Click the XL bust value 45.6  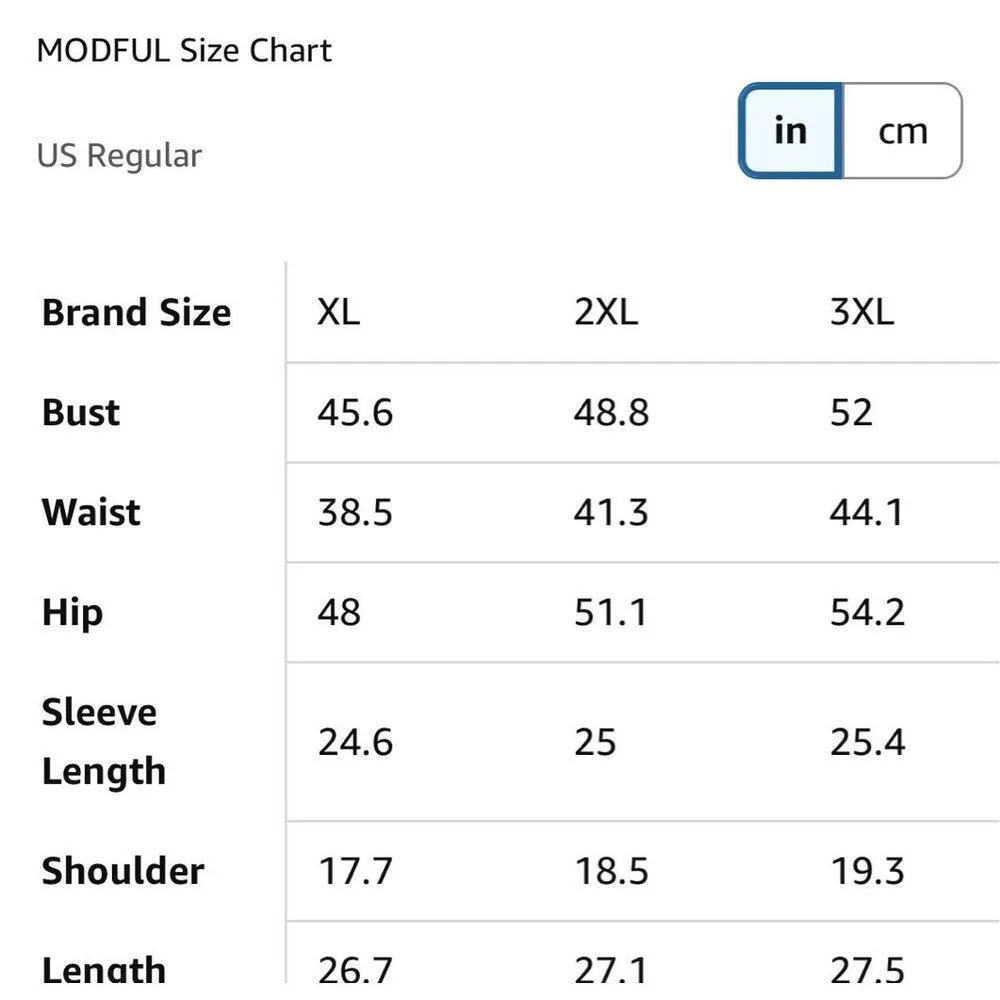tap(355, 413)
